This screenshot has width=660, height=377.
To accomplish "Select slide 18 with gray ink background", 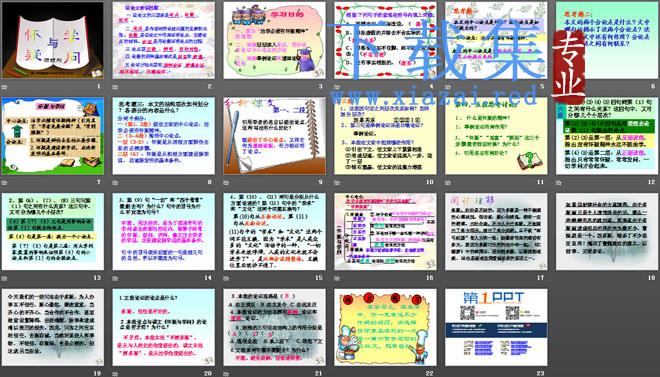I will [x=607, y=231].
